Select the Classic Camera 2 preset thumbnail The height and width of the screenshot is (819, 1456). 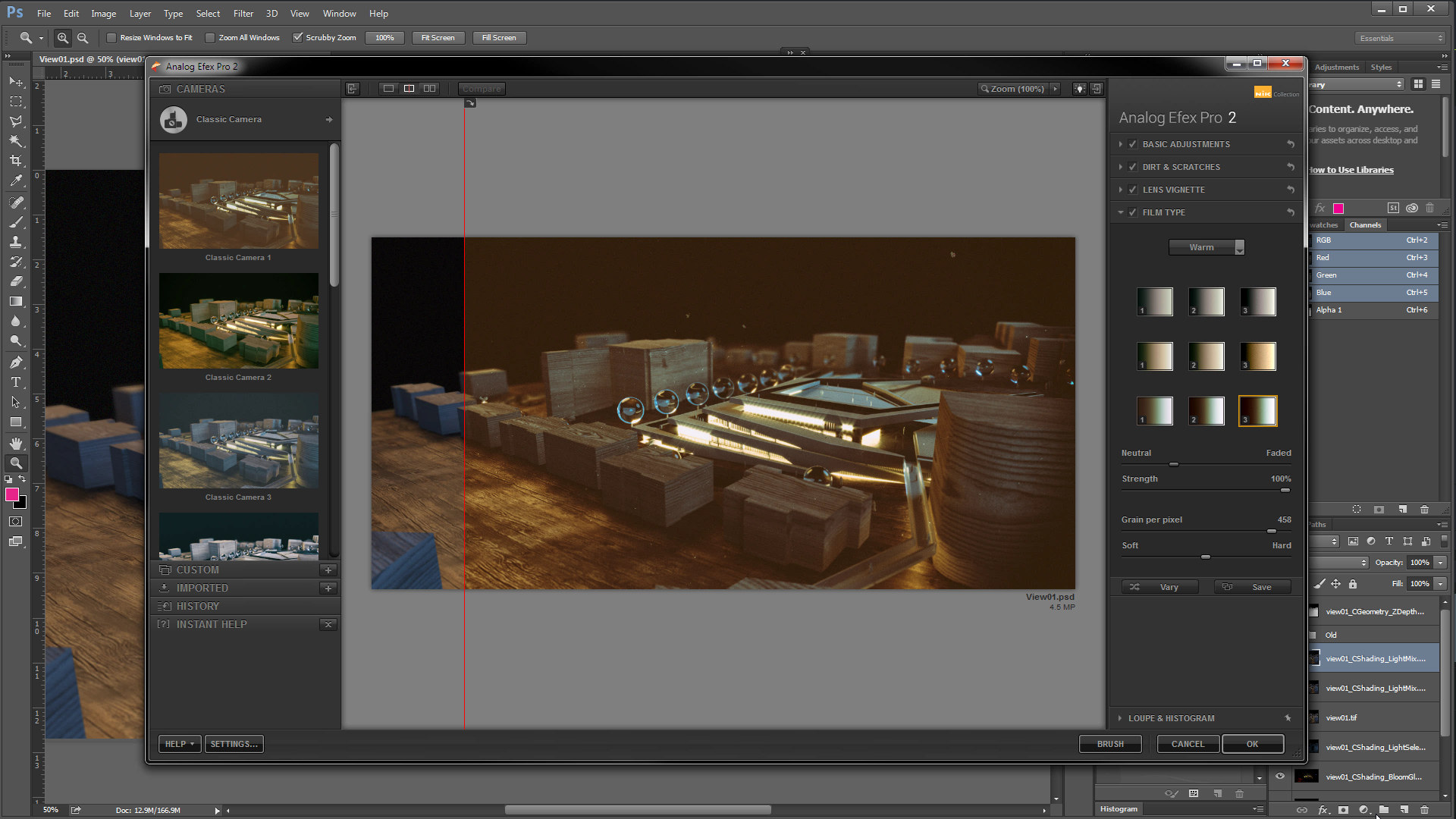[x=239, y=321]
